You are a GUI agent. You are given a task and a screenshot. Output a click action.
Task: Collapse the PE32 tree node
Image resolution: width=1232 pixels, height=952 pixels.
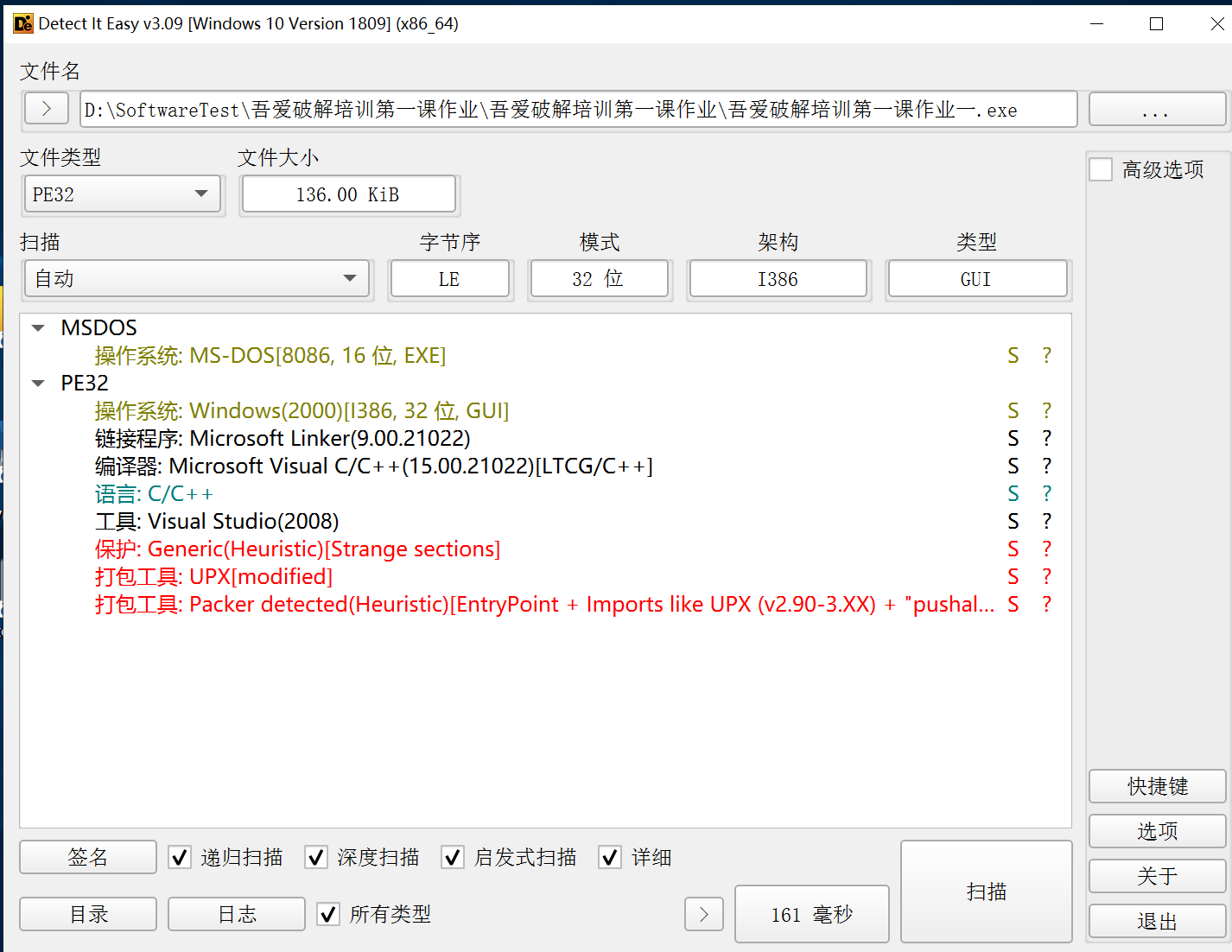click(x=38, y=384)
